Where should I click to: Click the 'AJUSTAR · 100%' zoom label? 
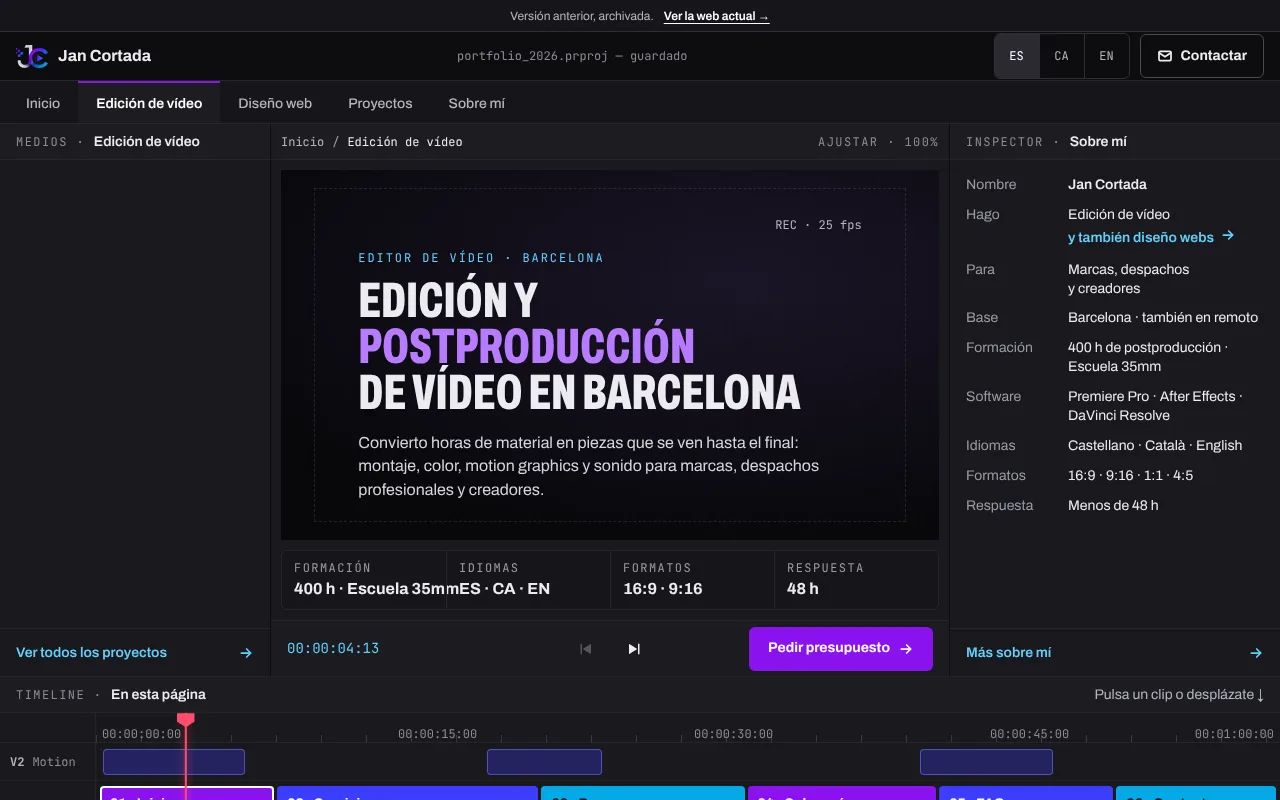click(878, 142)
